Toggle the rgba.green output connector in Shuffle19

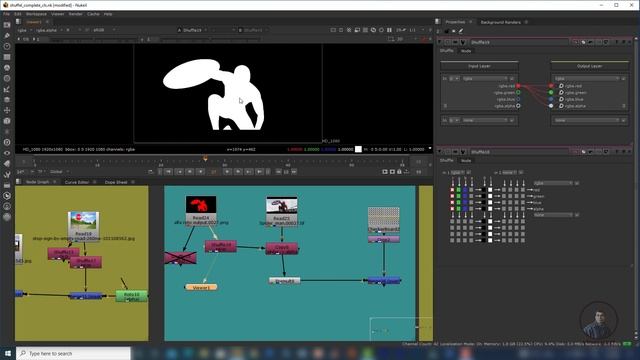pyautogui.click(x=551, y=93)
